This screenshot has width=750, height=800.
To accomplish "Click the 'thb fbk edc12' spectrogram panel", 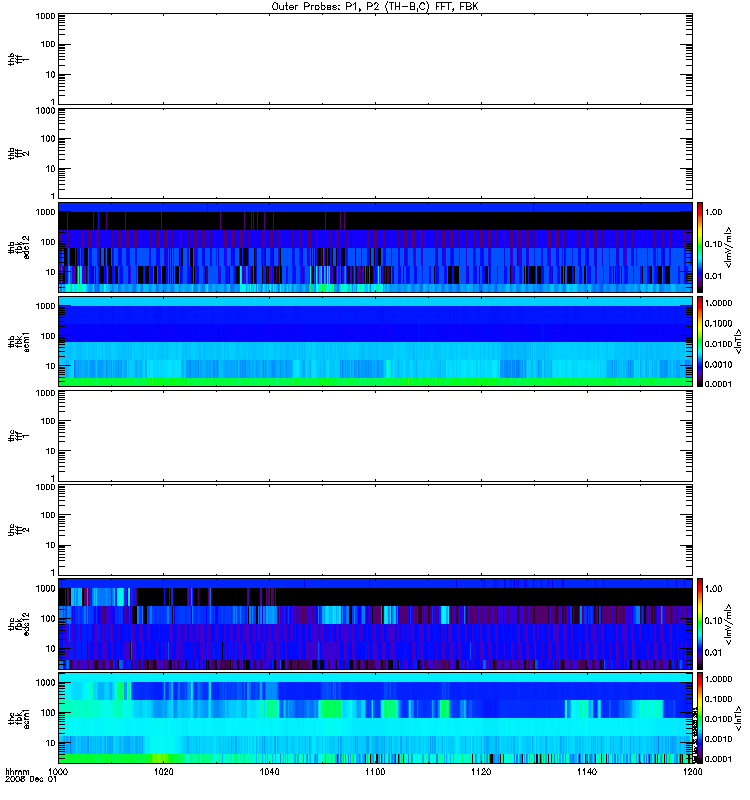I will pyautogui.click(x=376, y=247).
